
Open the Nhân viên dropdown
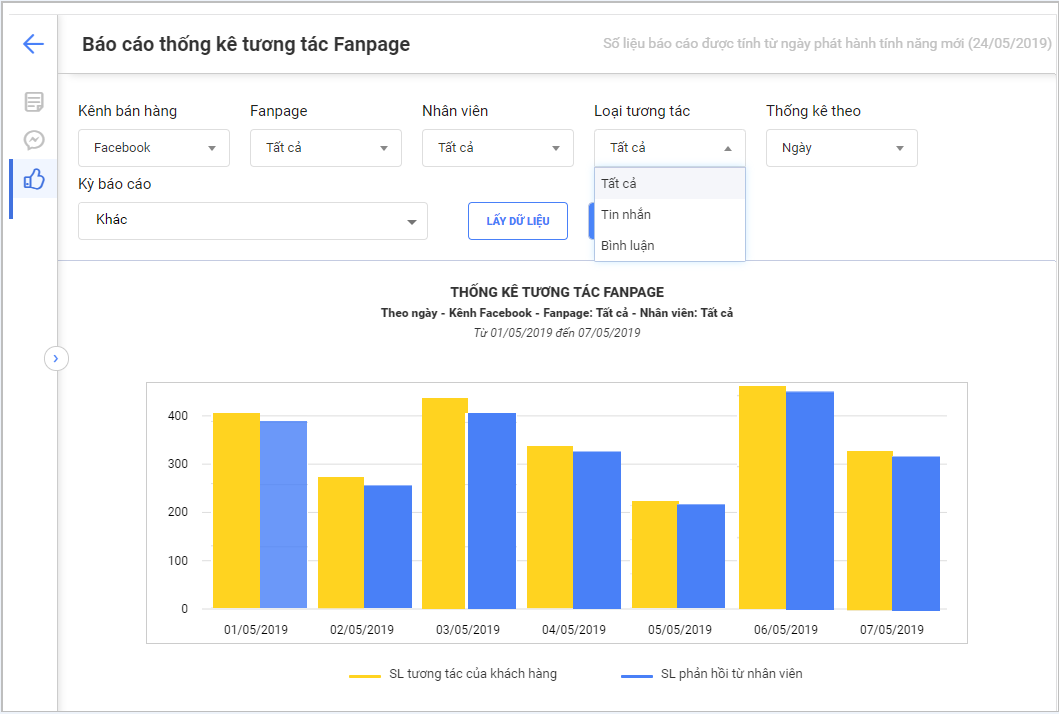498,148
